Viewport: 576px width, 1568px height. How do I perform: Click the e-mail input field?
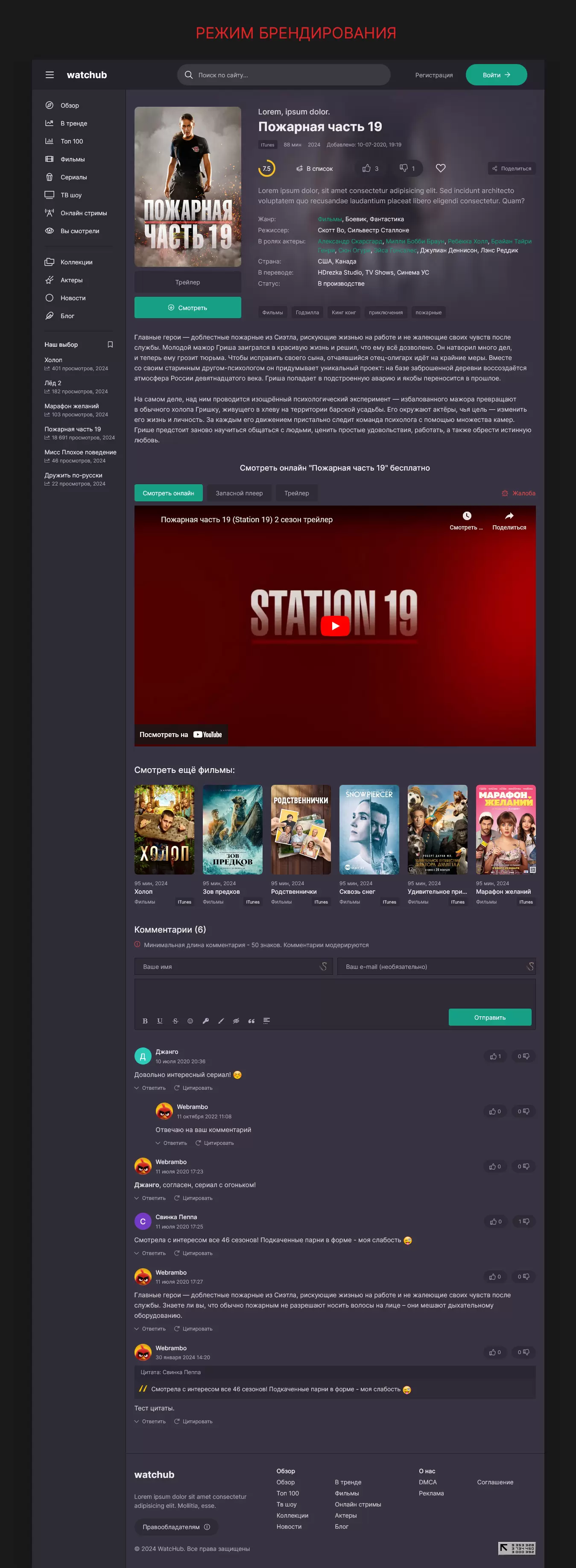click(x=436, y=967)
